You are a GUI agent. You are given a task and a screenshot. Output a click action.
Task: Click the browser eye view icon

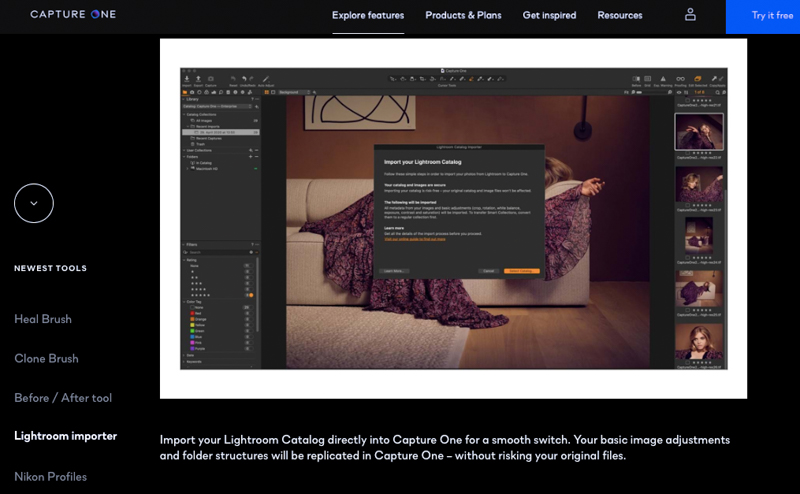[x=679, y=92]
